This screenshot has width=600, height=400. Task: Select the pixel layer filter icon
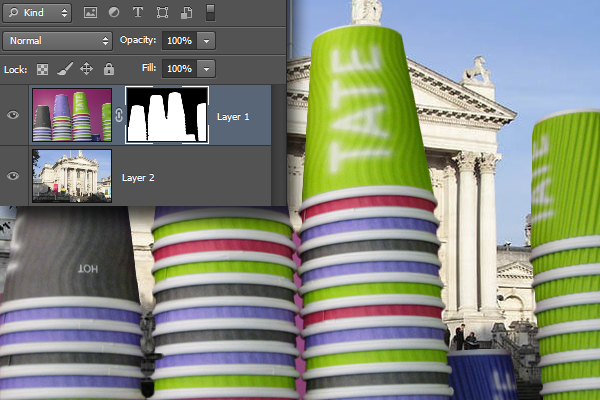(90, 13)
